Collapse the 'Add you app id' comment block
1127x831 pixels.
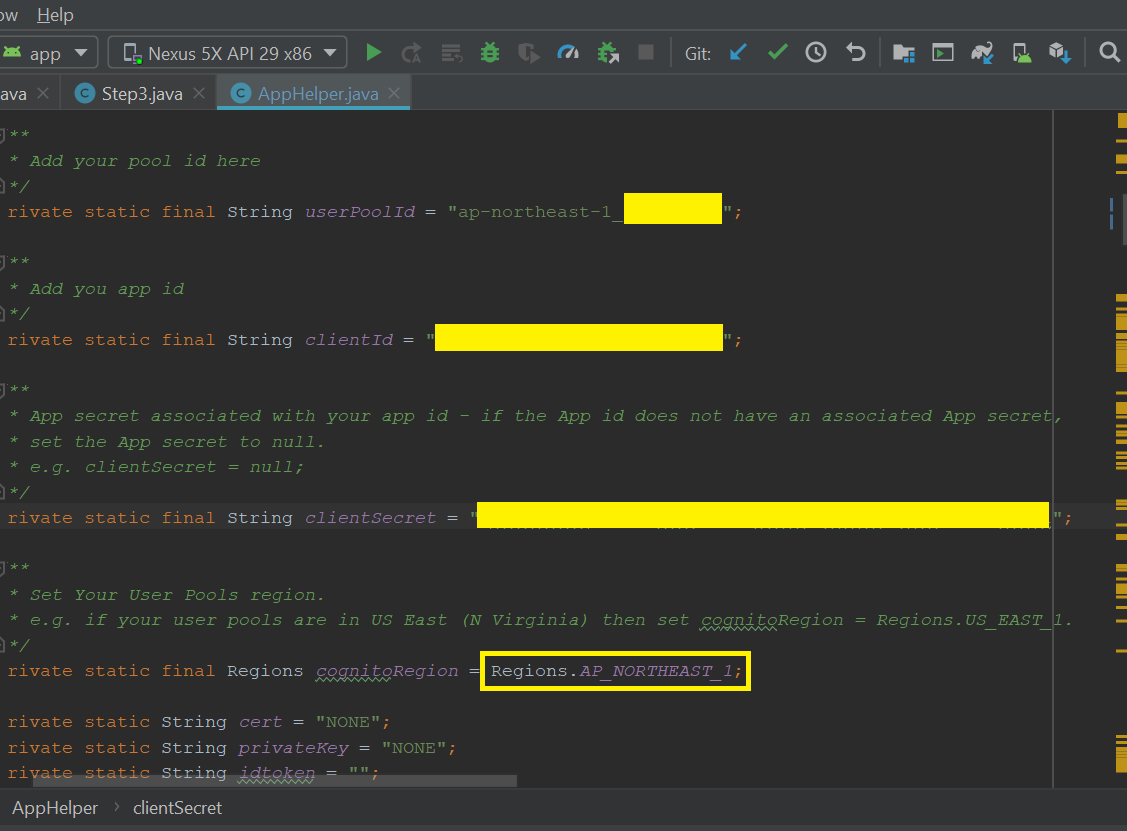click(x=2, y=262)
